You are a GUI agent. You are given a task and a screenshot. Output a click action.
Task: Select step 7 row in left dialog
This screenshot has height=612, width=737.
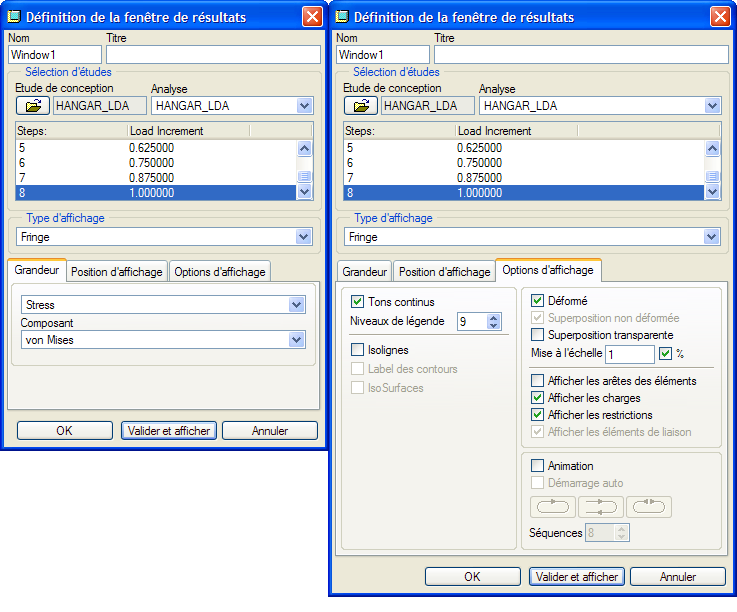point(156,178)
